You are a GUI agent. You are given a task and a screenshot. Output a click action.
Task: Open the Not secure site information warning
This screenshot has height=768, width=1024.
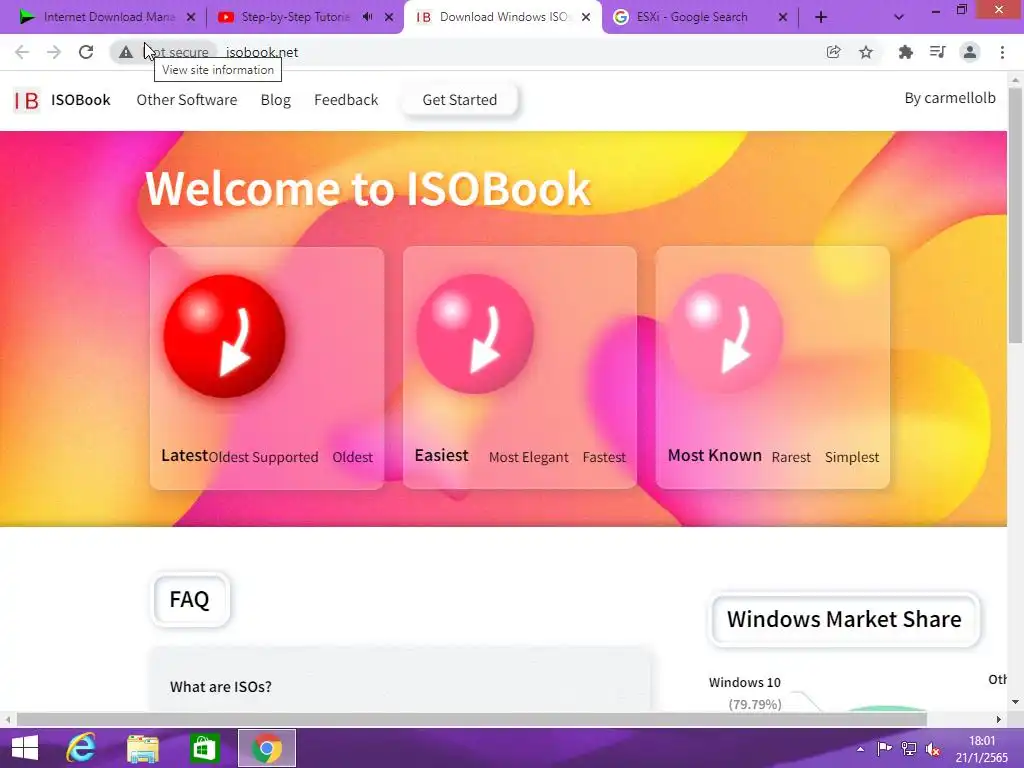(x=164, y=52)
